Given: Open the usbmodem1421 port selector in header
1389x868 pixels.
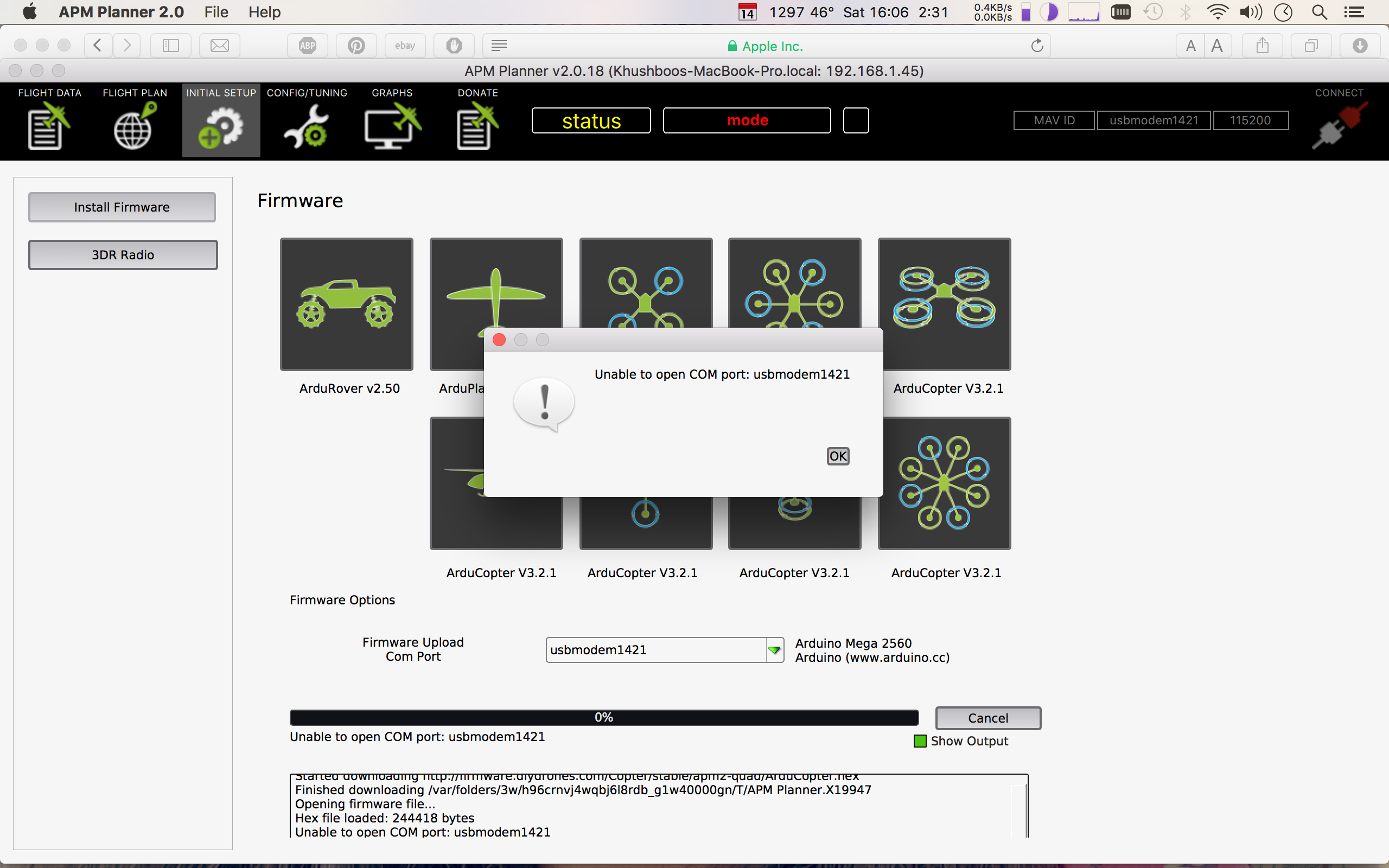Looking at the screenshot, I should point(1154,120).
